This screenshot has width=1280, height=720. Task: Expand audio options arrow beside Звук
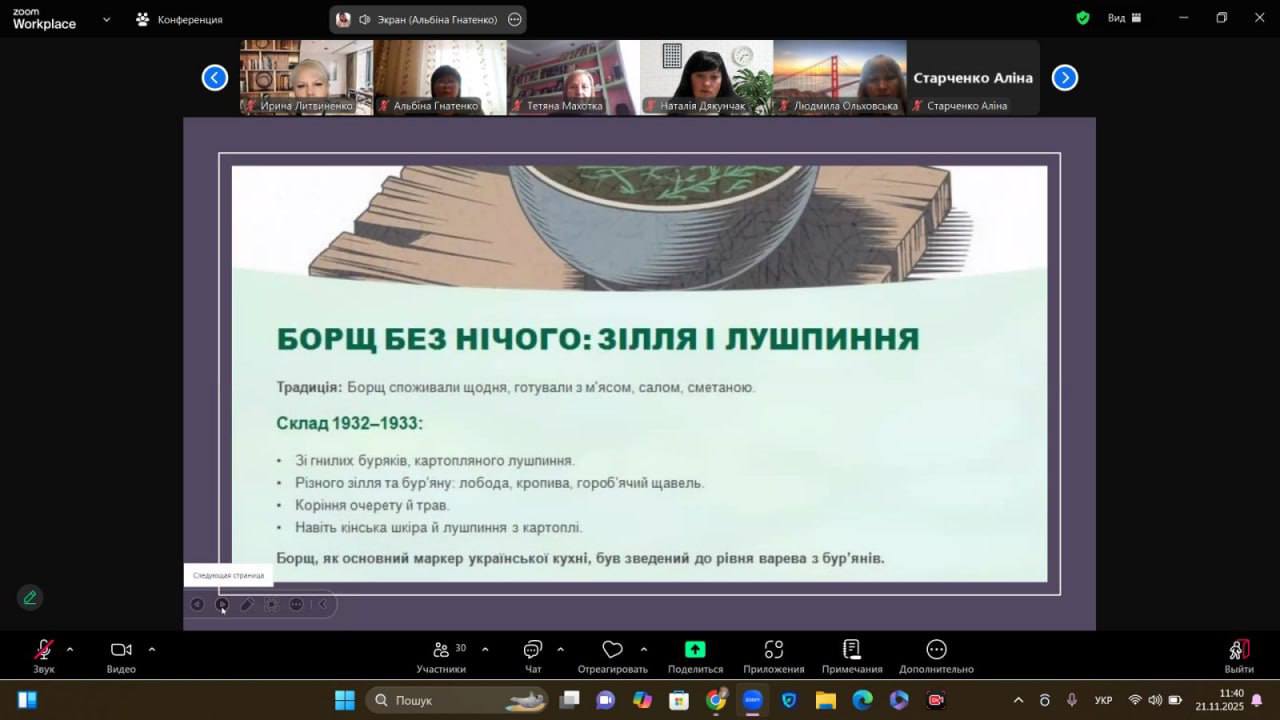click(69, 649)
